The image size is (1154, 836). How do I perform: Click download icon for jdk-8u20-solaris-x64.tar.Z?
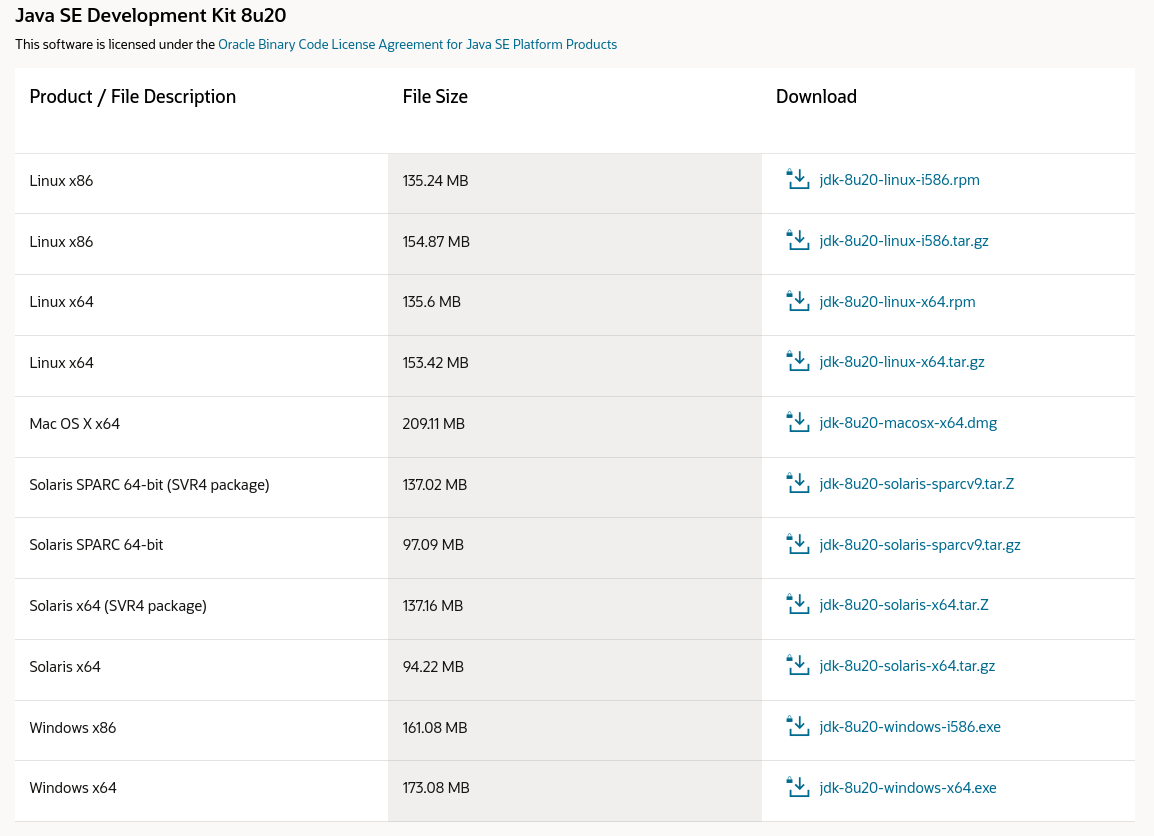[x=798, y=604]
